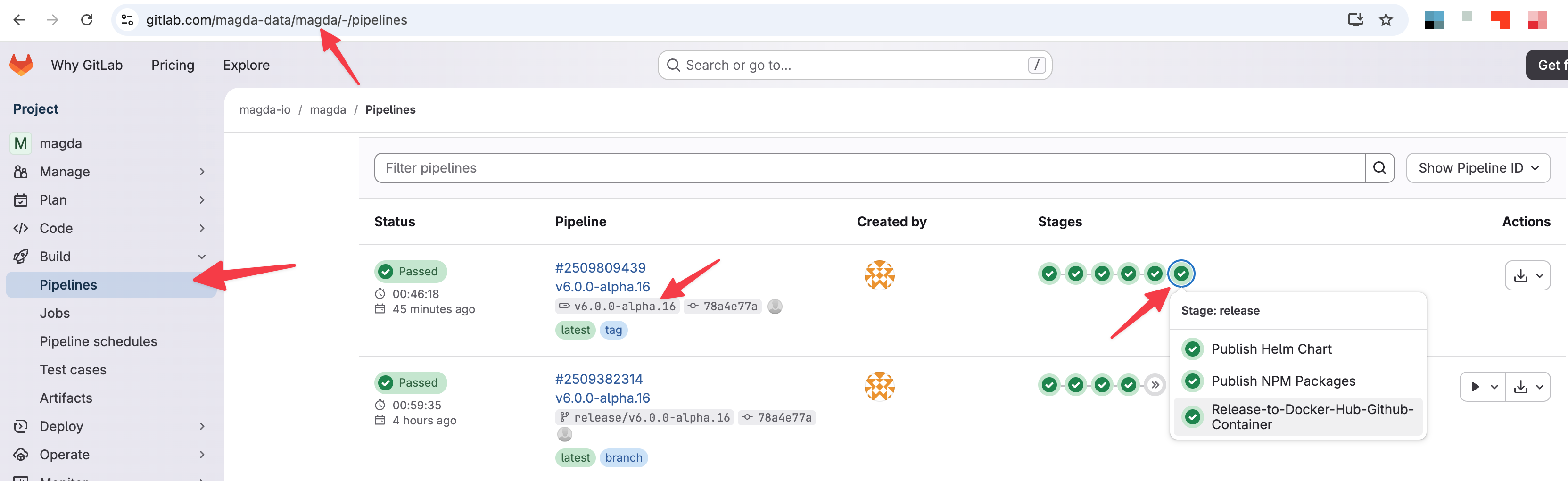The image size is (1568, 481).
Task: Click the Deploy sidebar icon
Action: click(x=21, y=426)
